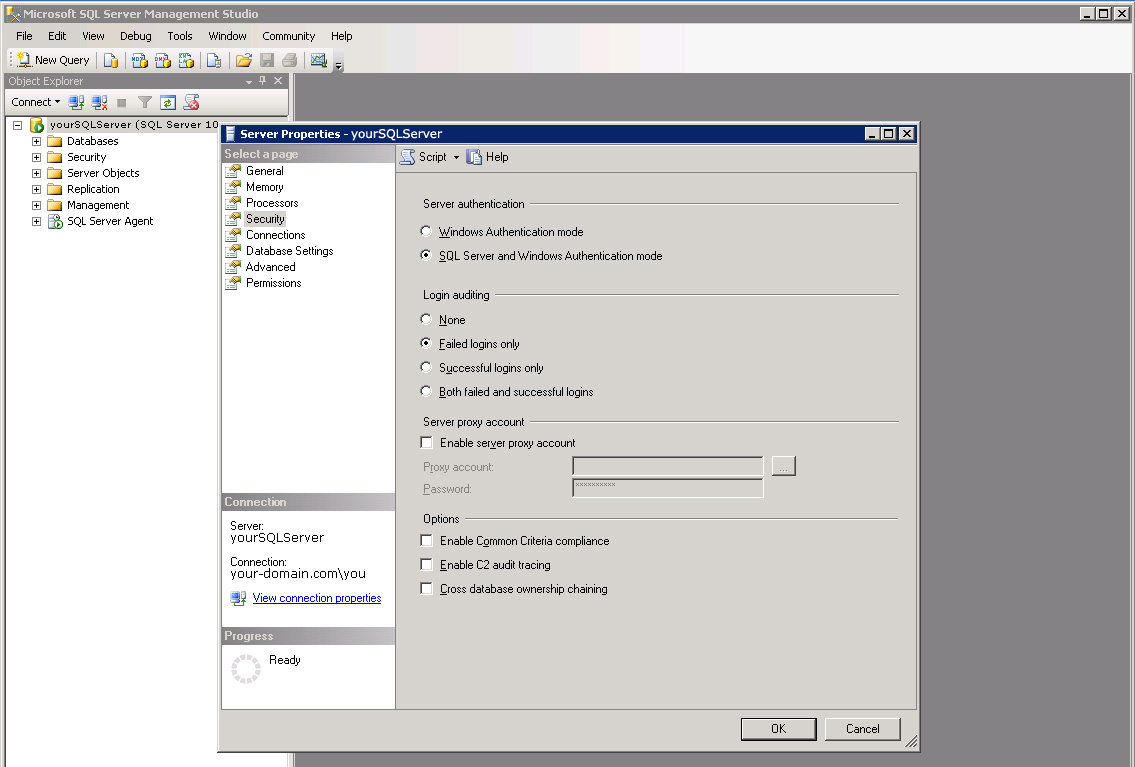The height and width of the screenshot is (767, 1135).
Task: Open Database Engine Query icon
Action: (x=111, y=61)
